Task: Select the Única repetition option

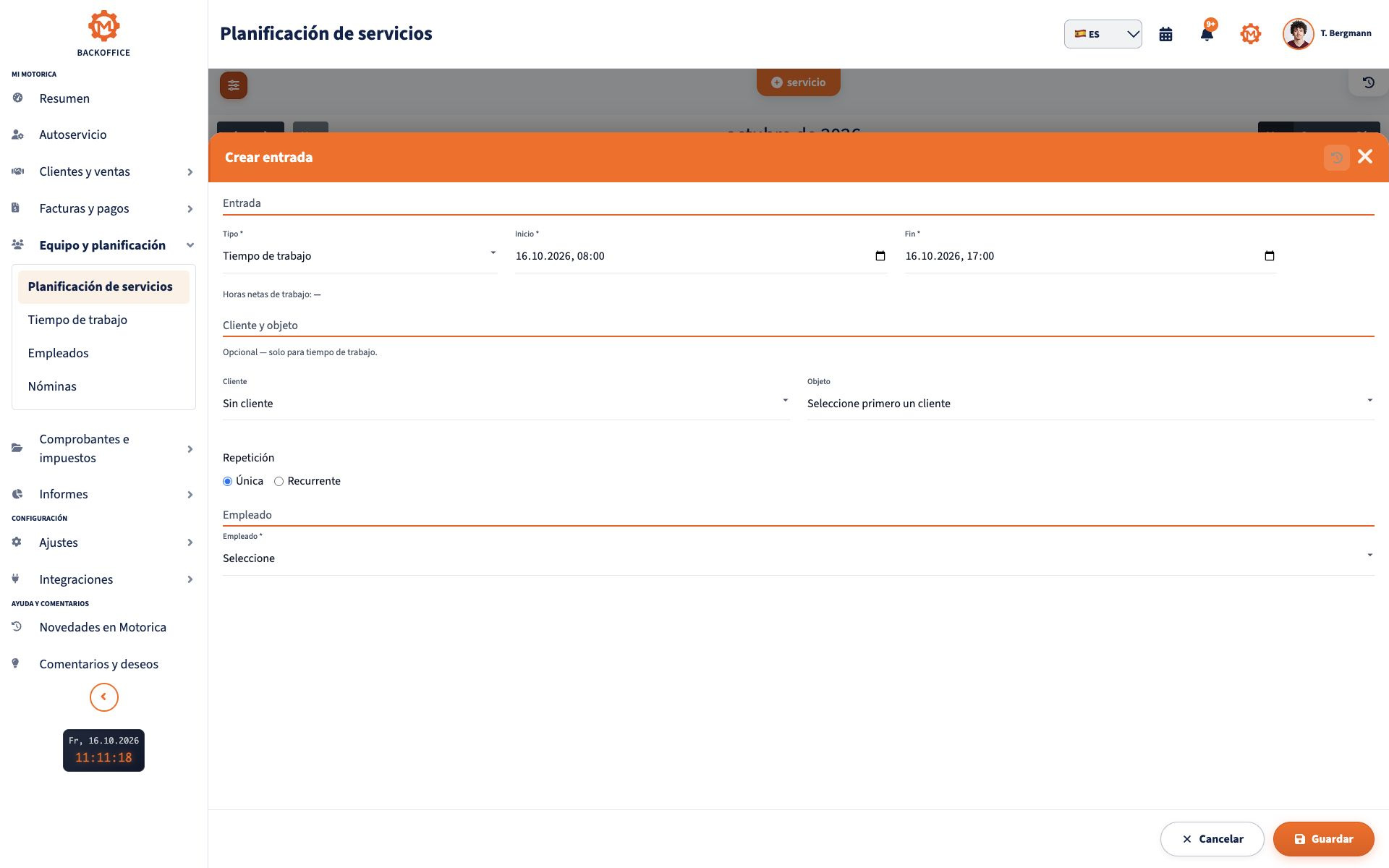Action: click(228, 482)
